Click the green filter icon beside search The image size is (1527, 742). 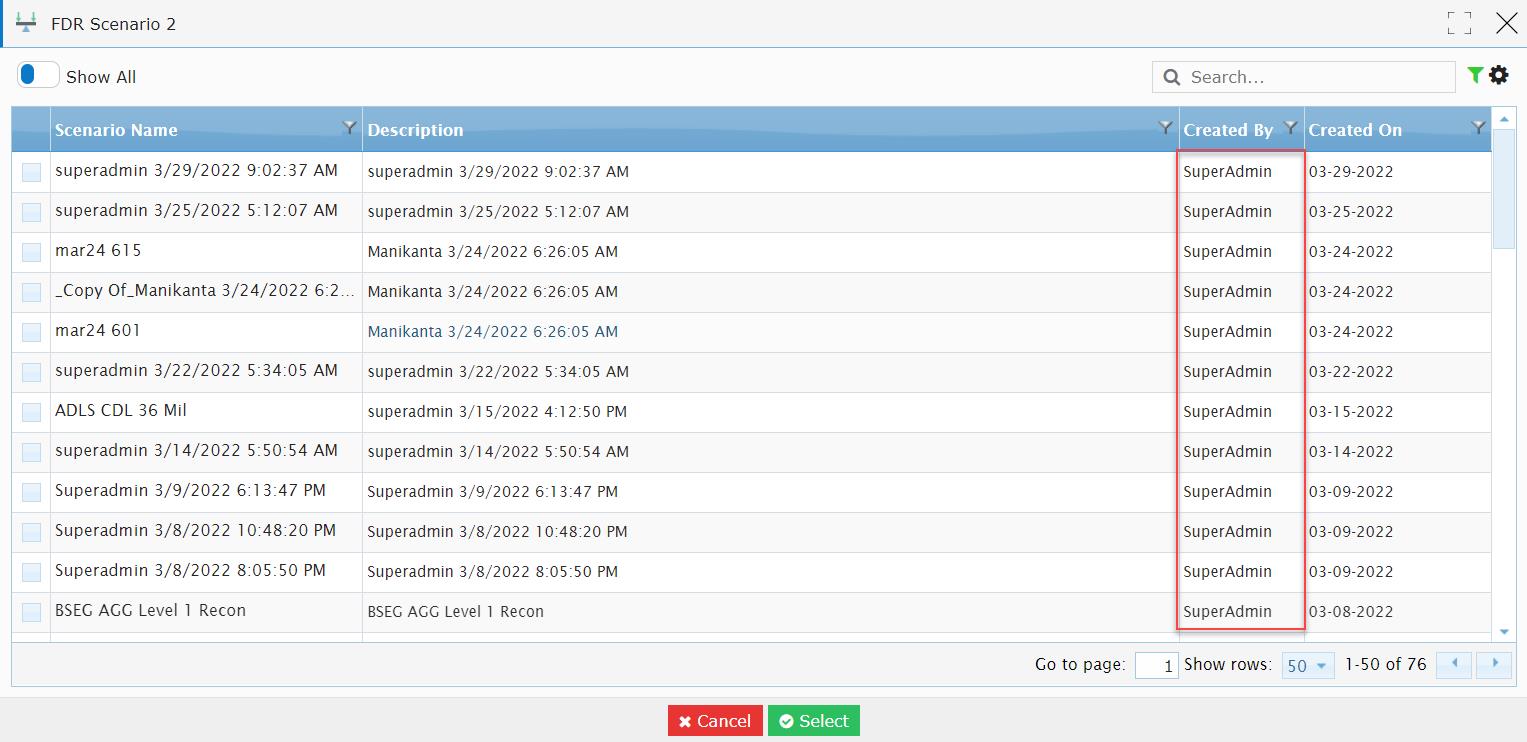1475,75
